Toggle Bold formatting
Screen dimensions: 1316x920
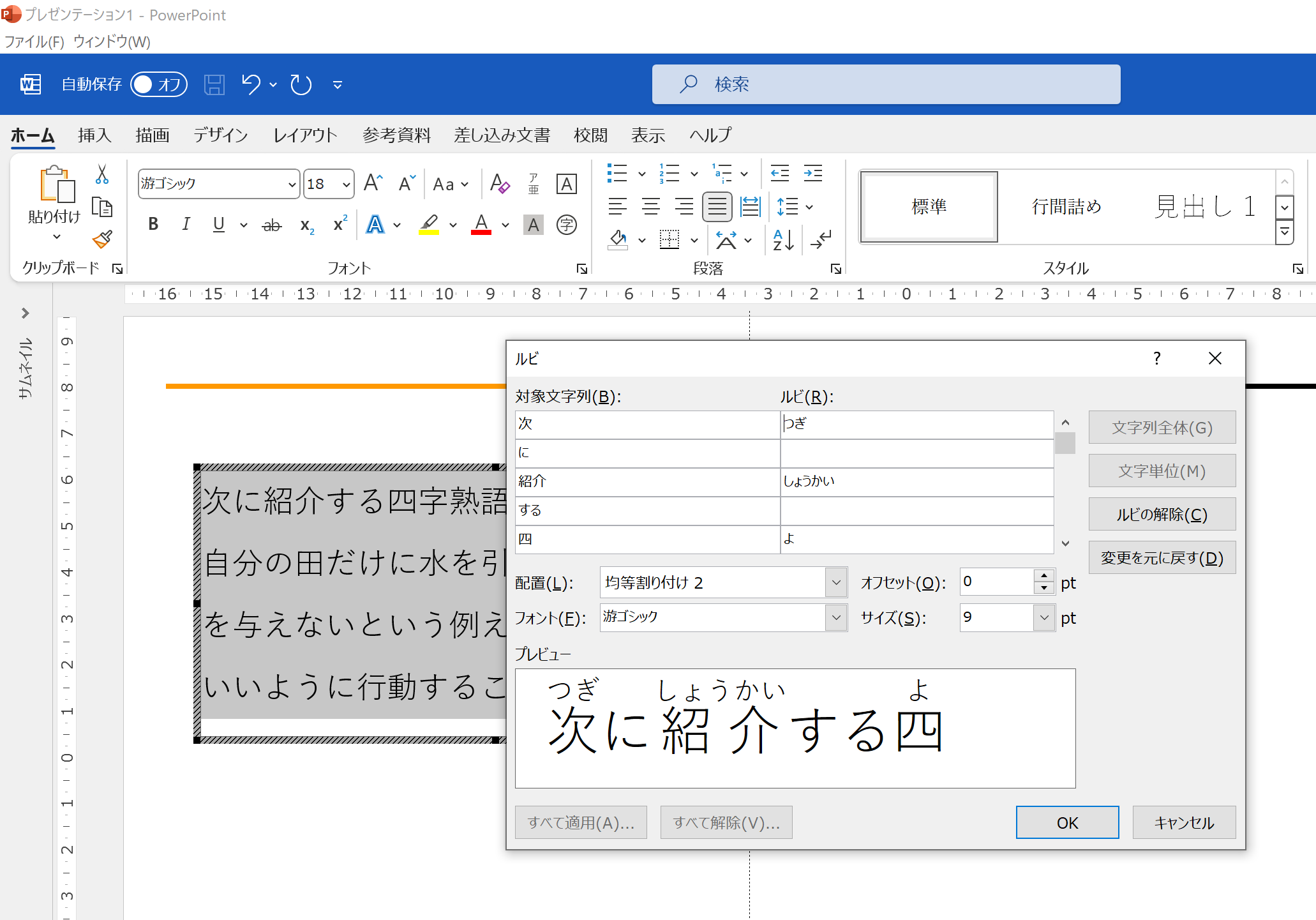point(153,224)
